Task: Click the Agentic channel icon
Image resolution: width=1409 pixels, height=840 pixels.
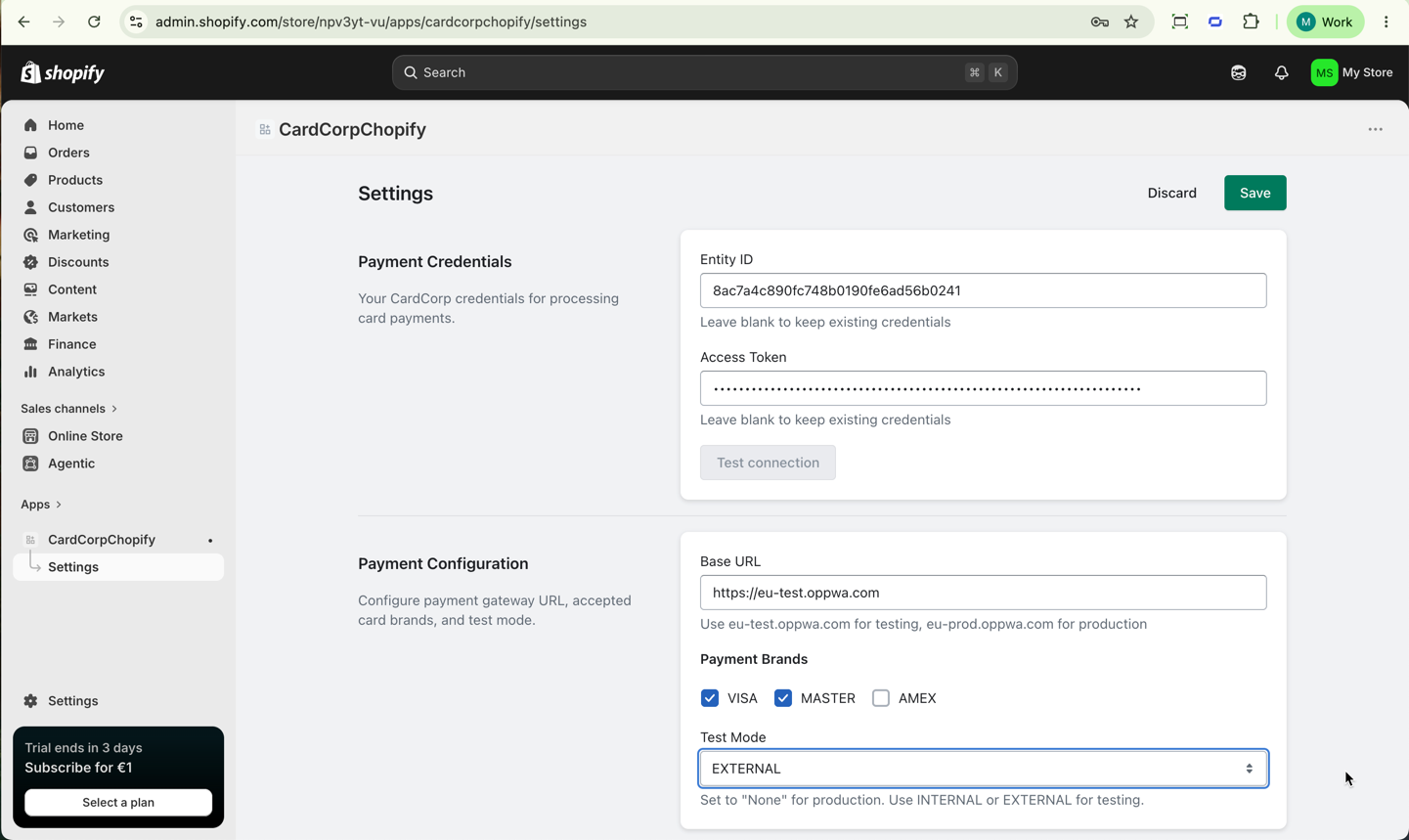Action: 30,464
